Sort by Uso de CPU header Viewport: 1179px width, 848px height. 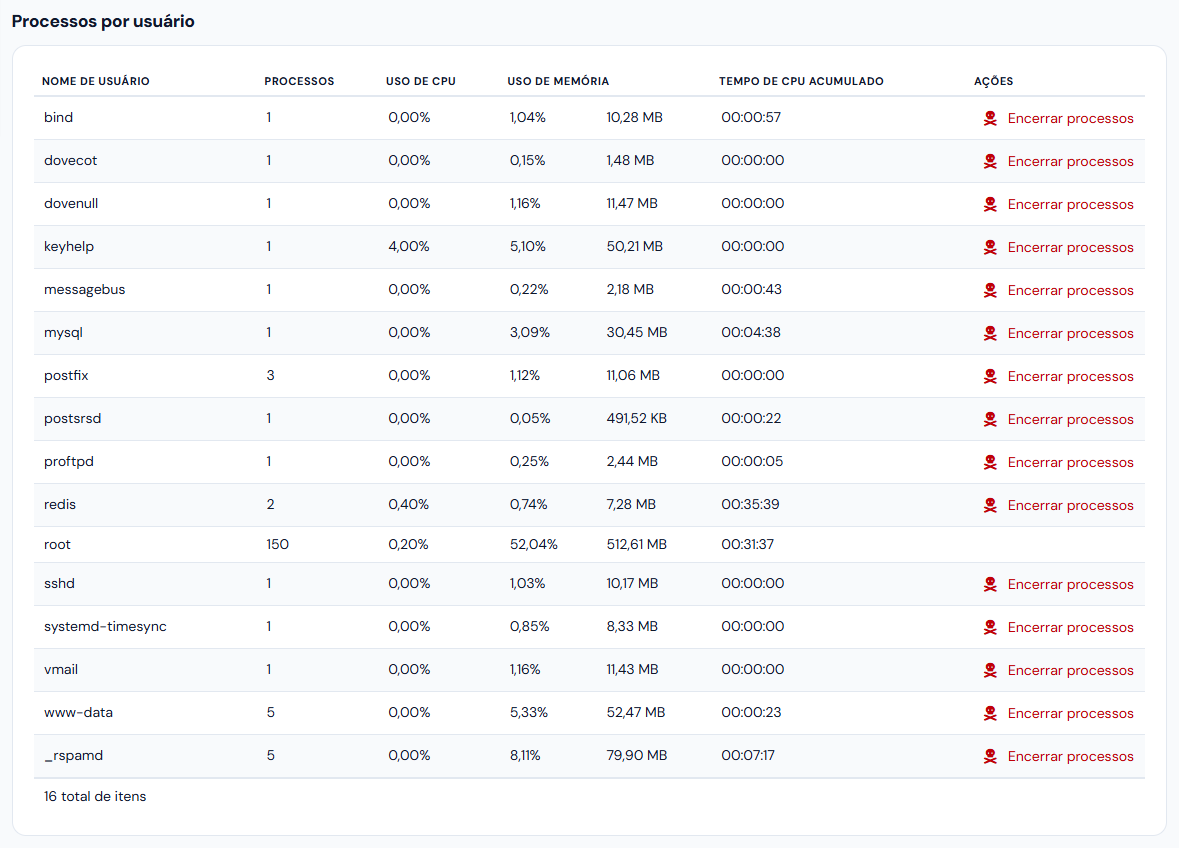point(420,81)
